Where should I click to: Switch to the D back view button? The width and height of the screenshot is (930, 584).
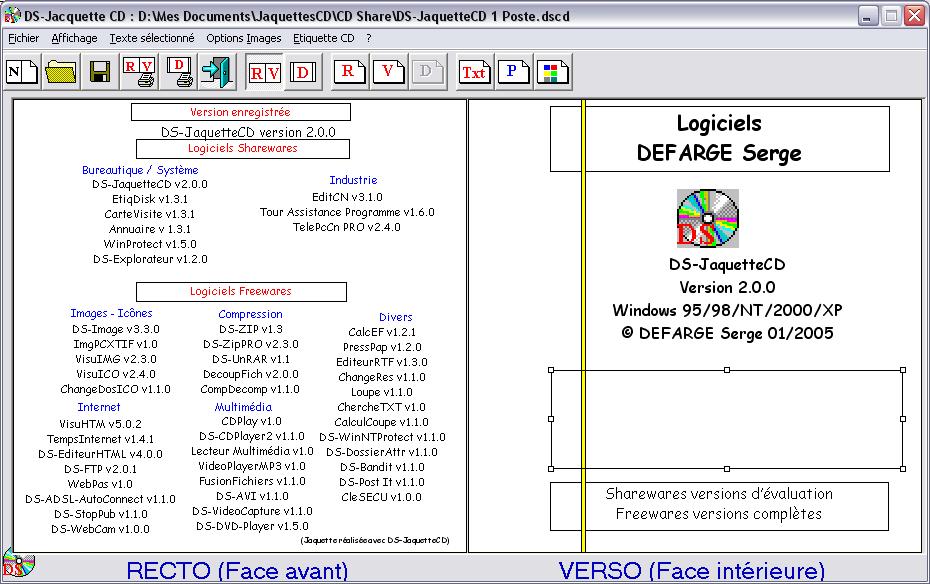pyautogui.click(x=303, y=72)
